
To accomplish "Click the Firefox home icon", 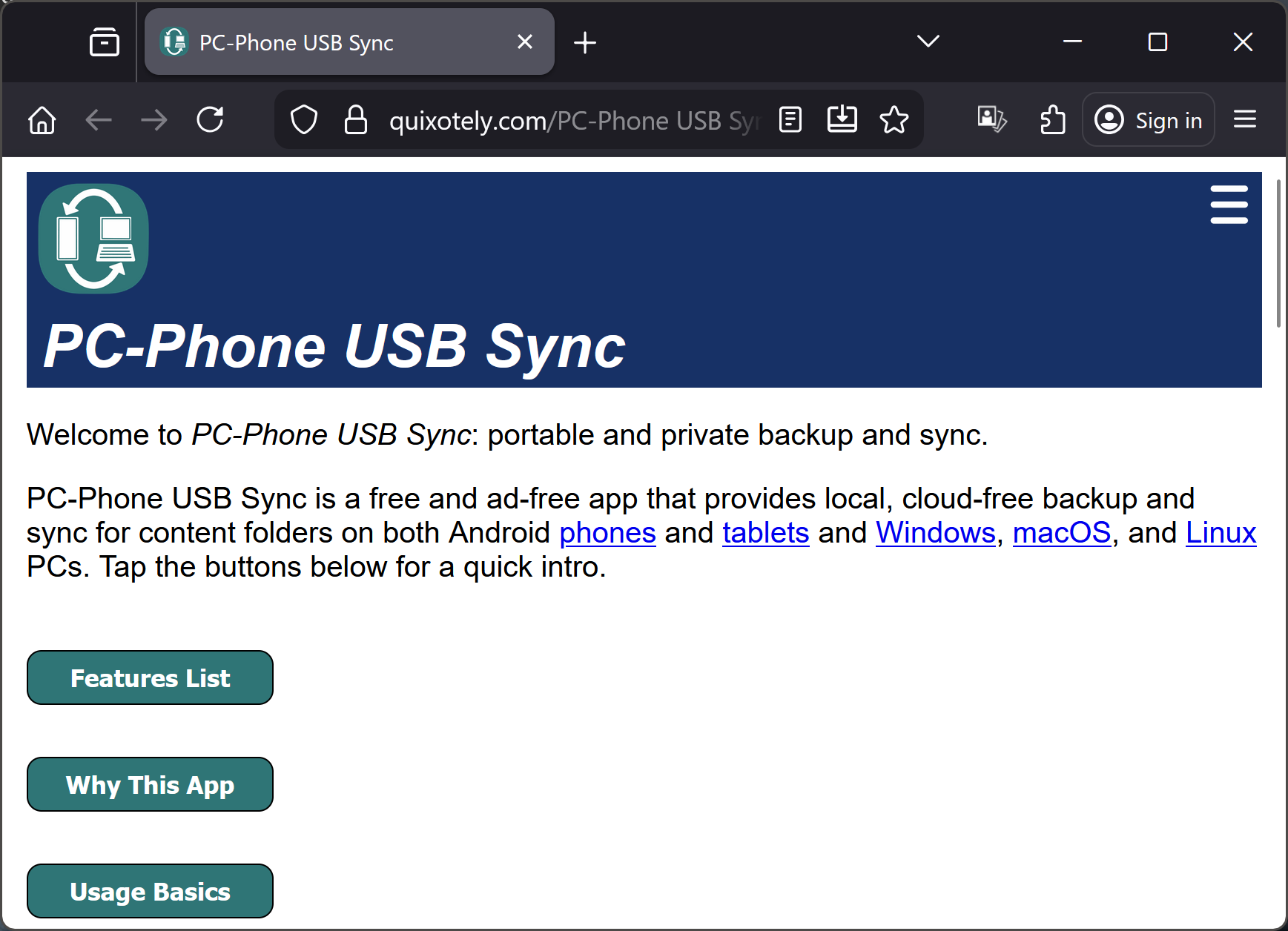I will pos(42,120).
